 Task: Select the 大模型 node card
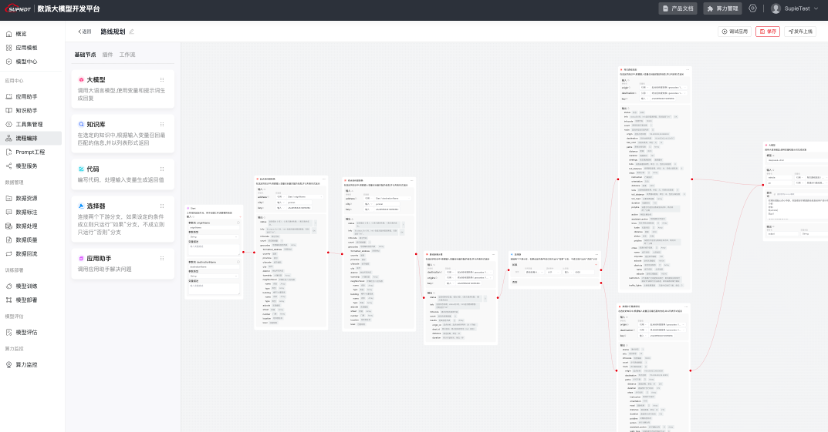[123, 89]
